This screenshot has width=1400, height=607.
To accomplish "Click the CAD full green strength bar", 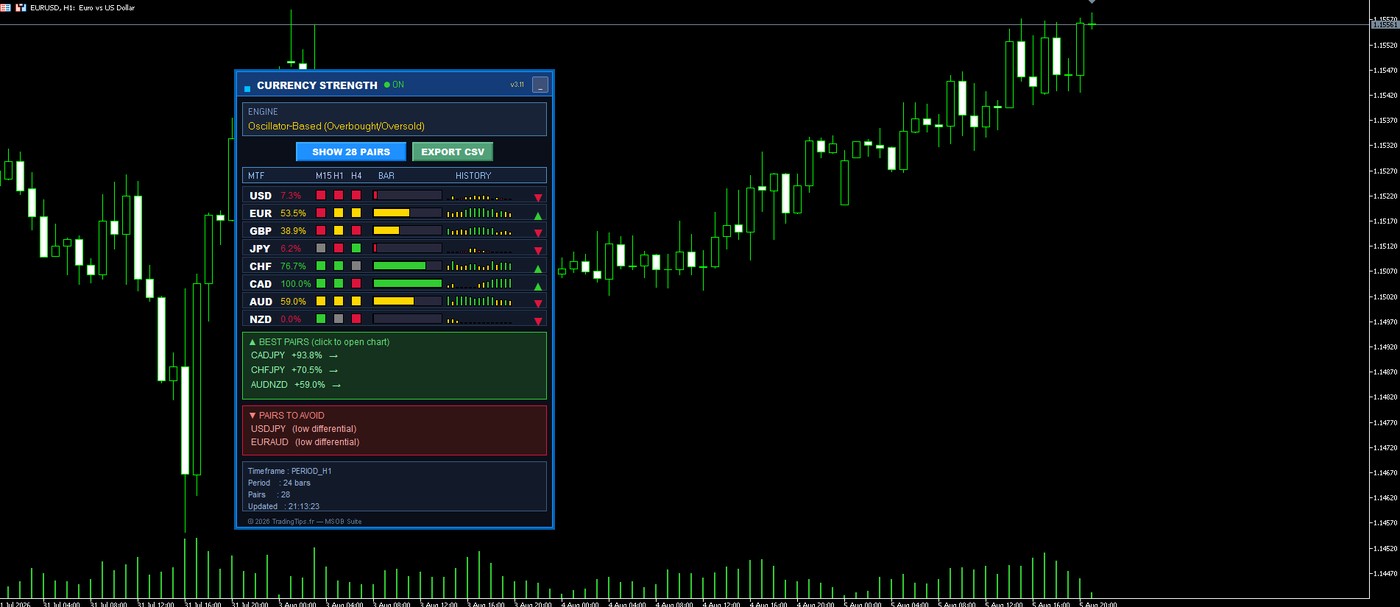I will (x=407, y=284).
